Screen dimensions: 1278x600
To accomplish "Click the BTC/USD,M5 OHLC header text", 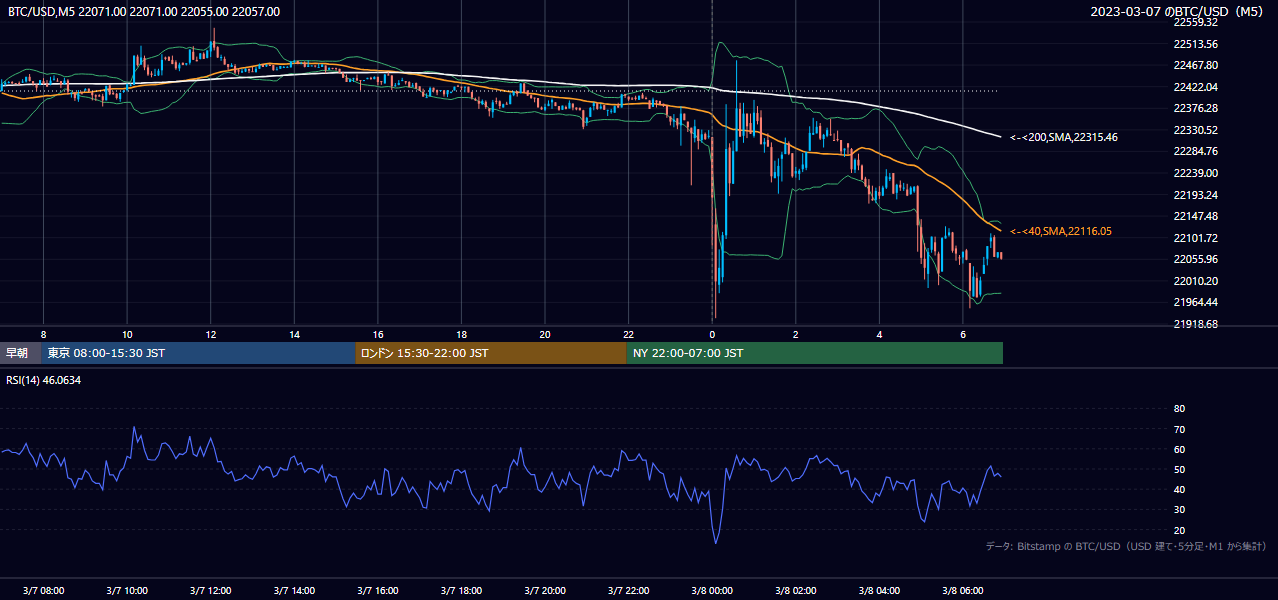I will 144,12.
